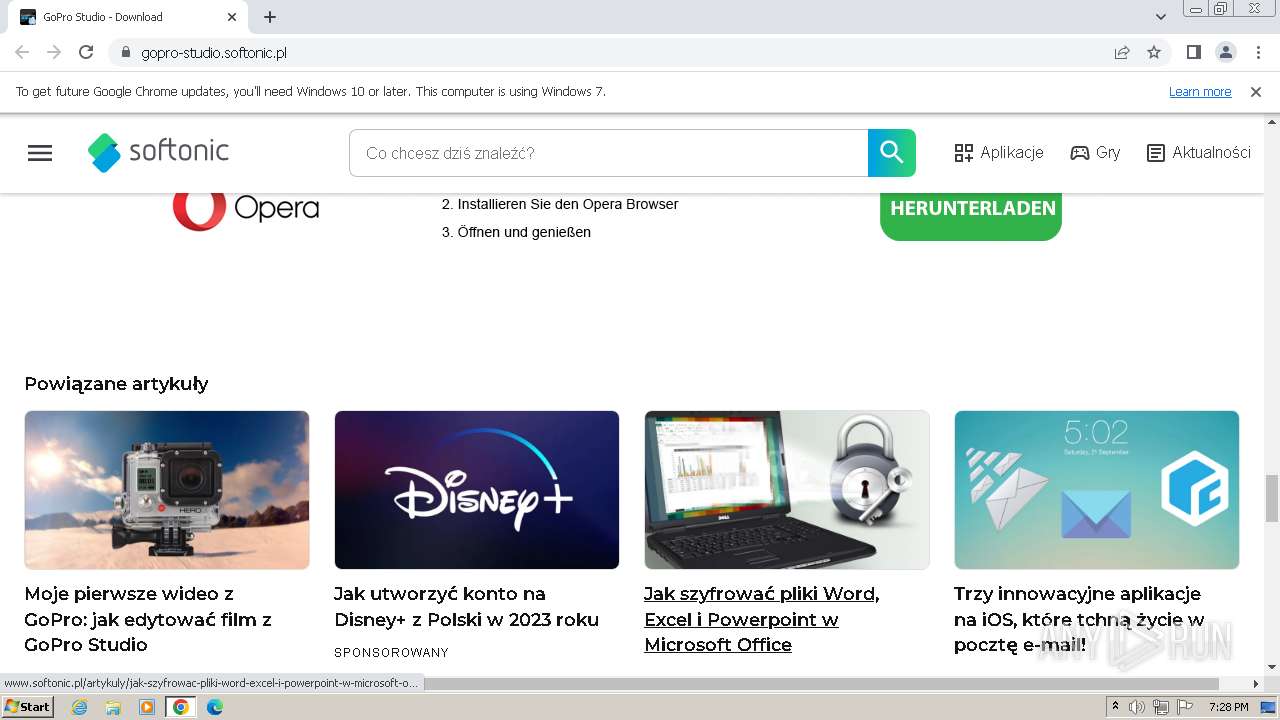This screenshot has height=720, width=1280.
Task: Click the 7:28 PM system clock
Action: 1228,707
